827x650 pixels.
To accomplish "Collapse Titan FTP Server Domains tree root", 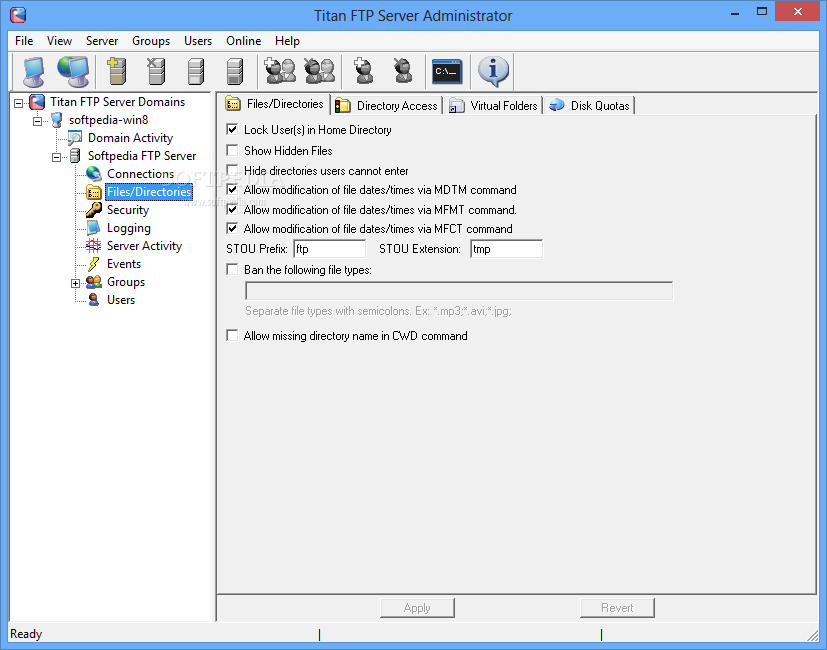I will [x=18, y=103].
